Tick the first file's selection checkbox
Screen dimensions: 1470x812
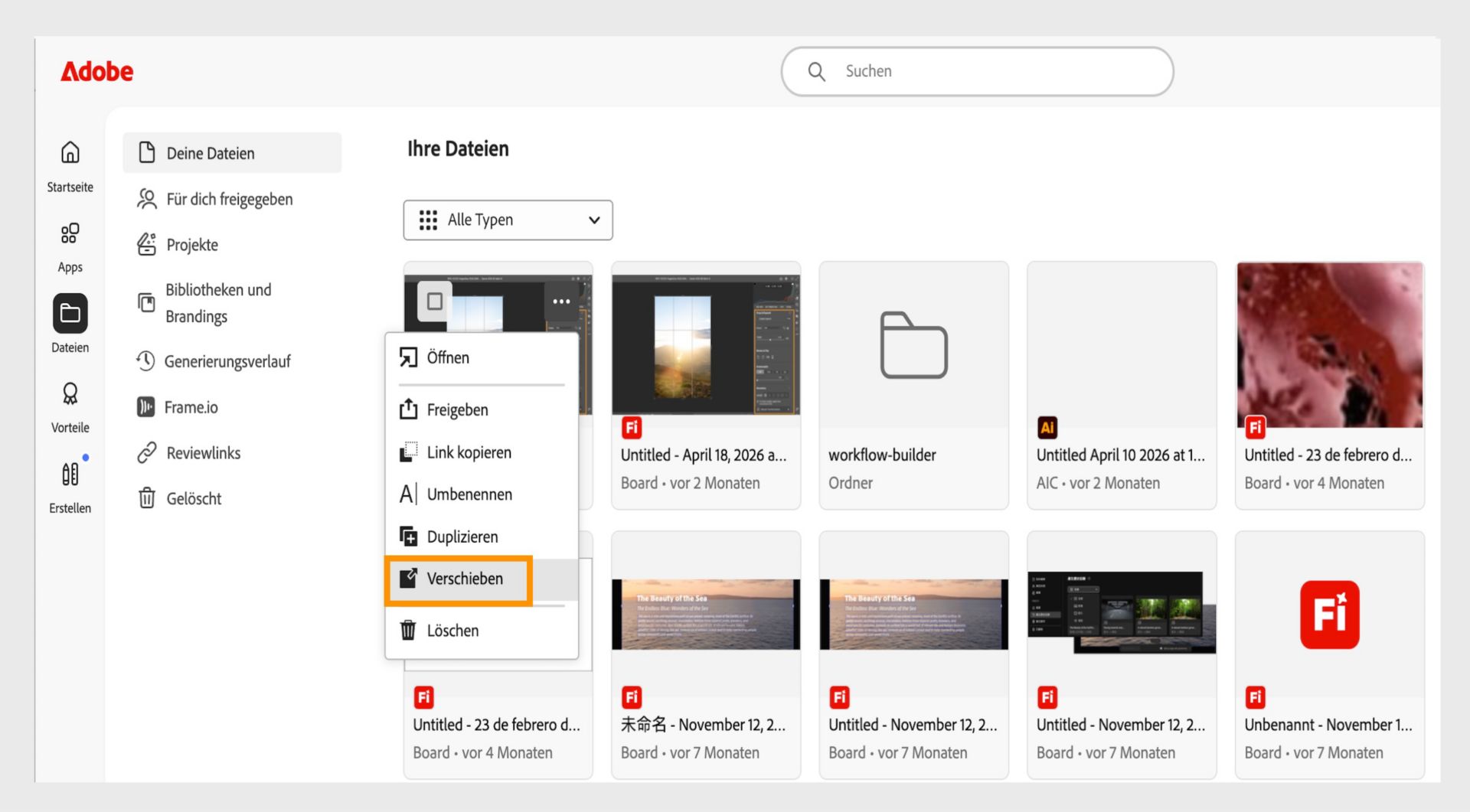click(434, 302)
